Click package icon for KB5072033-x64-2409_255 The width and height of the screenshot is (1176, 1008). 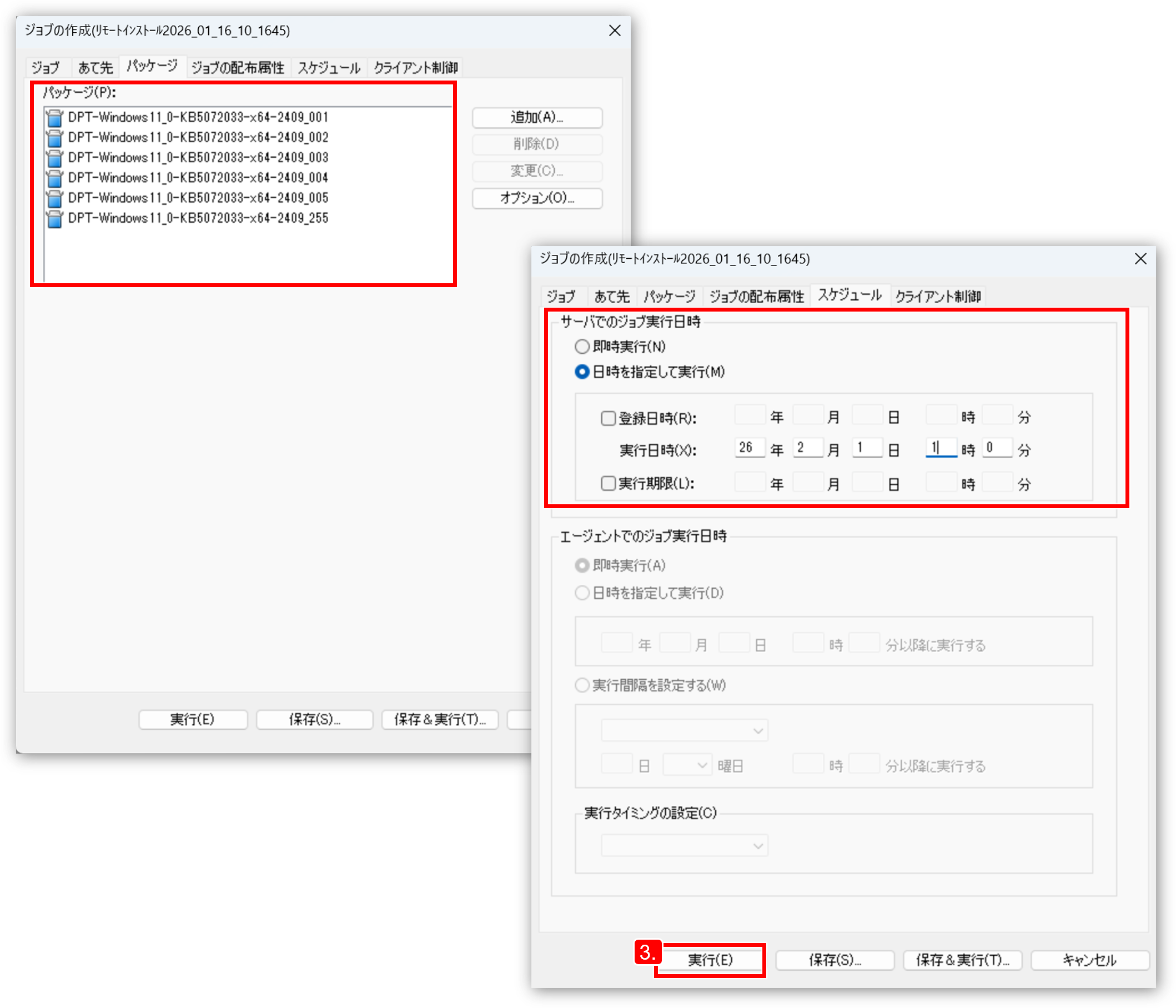pyautogui.click(x=54, y=218)
